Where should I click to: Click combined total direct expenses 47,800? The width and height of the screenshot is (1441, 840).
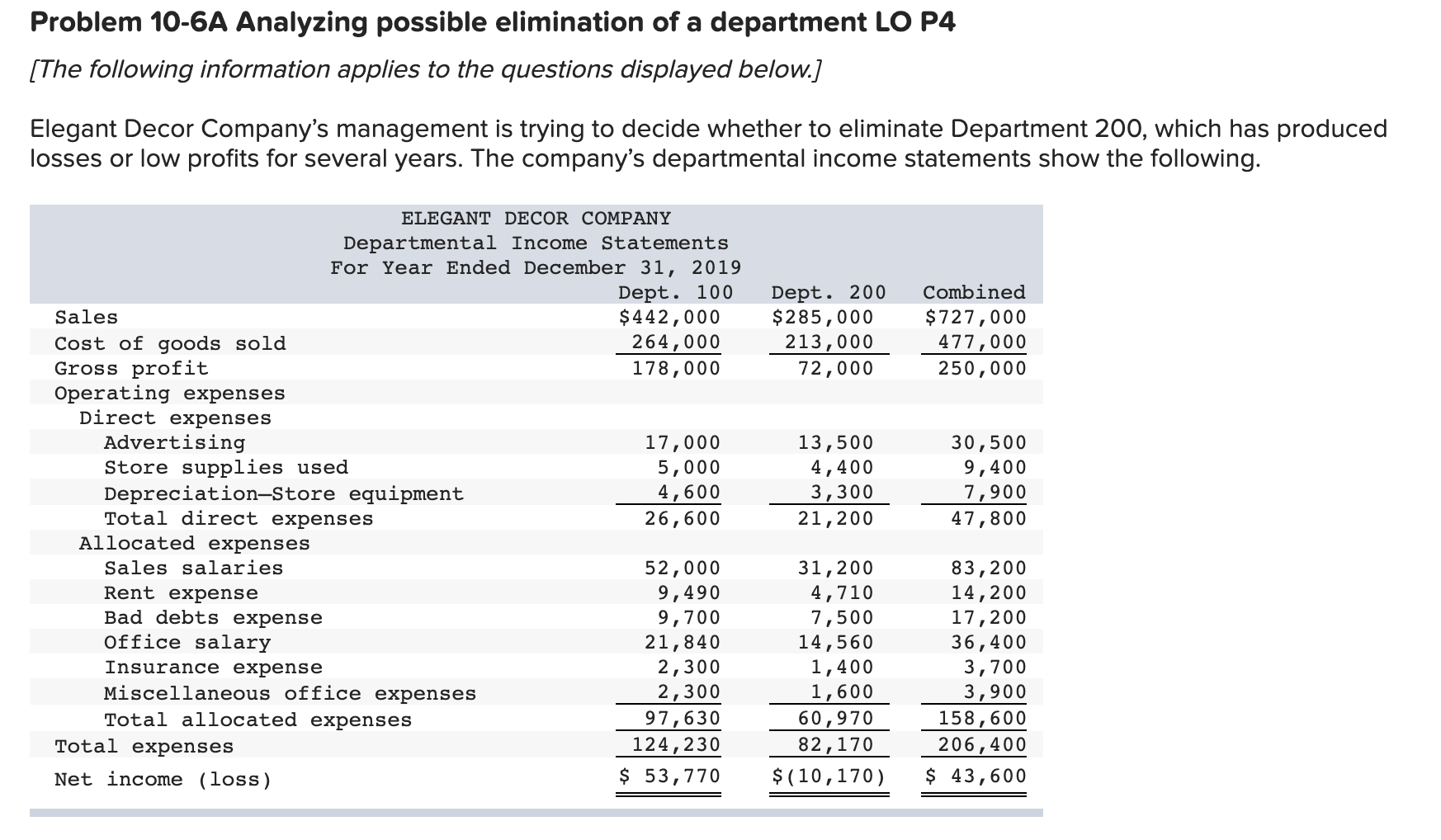point(988,519)
